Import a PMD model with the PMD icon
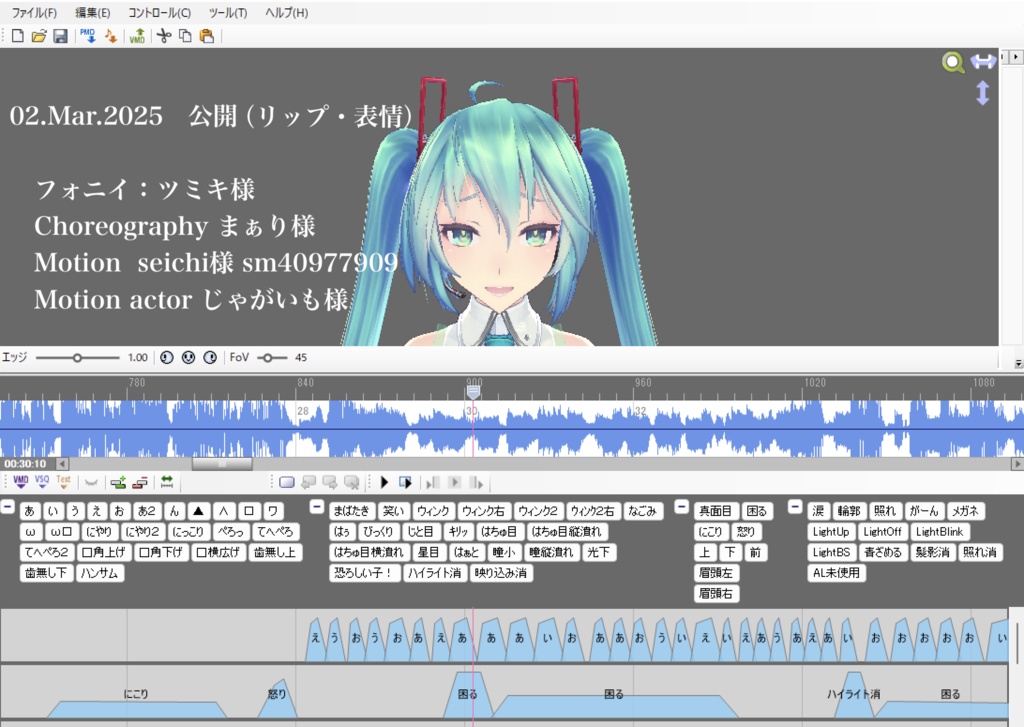 90,37
